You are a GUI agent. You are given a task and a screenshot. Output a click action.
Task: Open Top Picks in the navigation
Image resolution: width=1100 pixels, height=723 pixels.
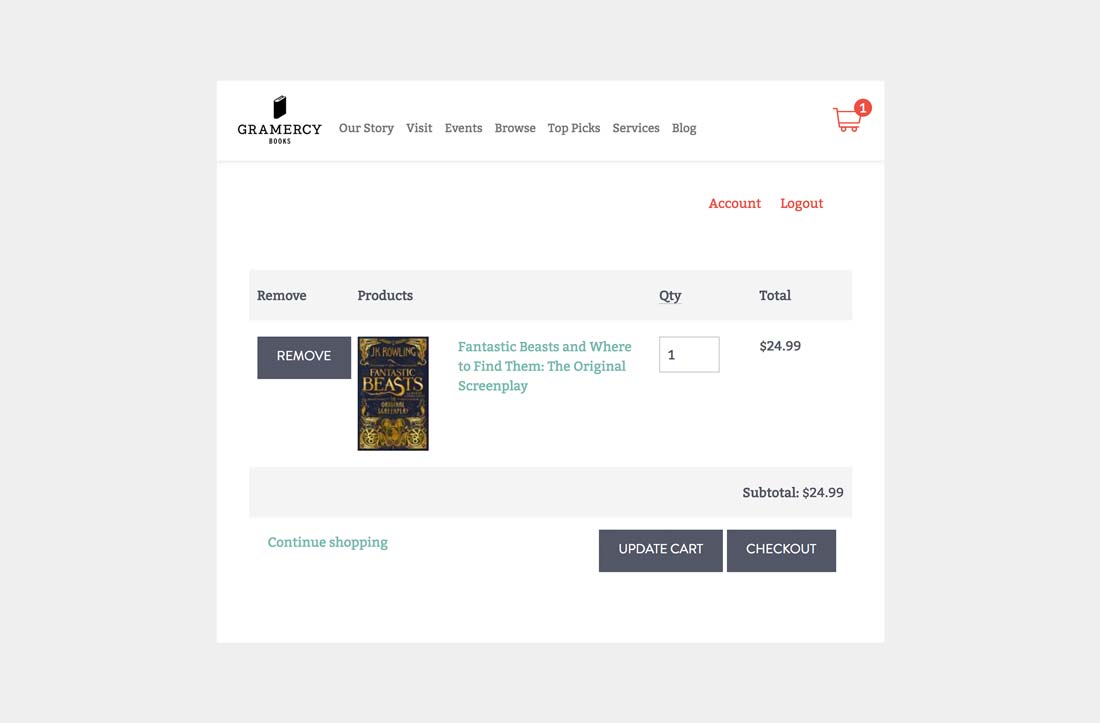click(x=574, y=128)
